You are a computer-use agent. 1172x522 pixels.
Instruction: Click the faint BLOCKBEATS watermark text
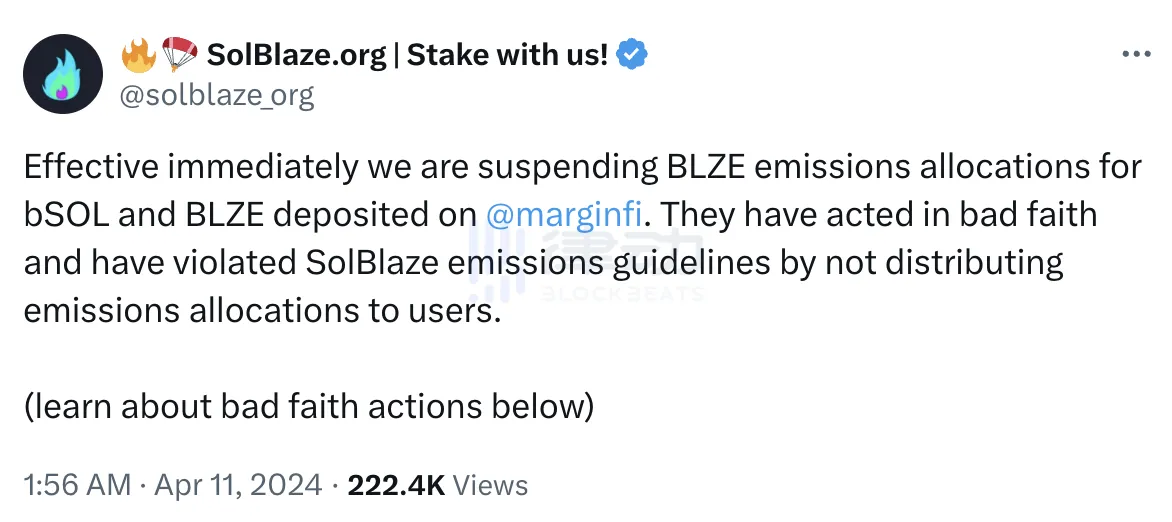point(622,294)
